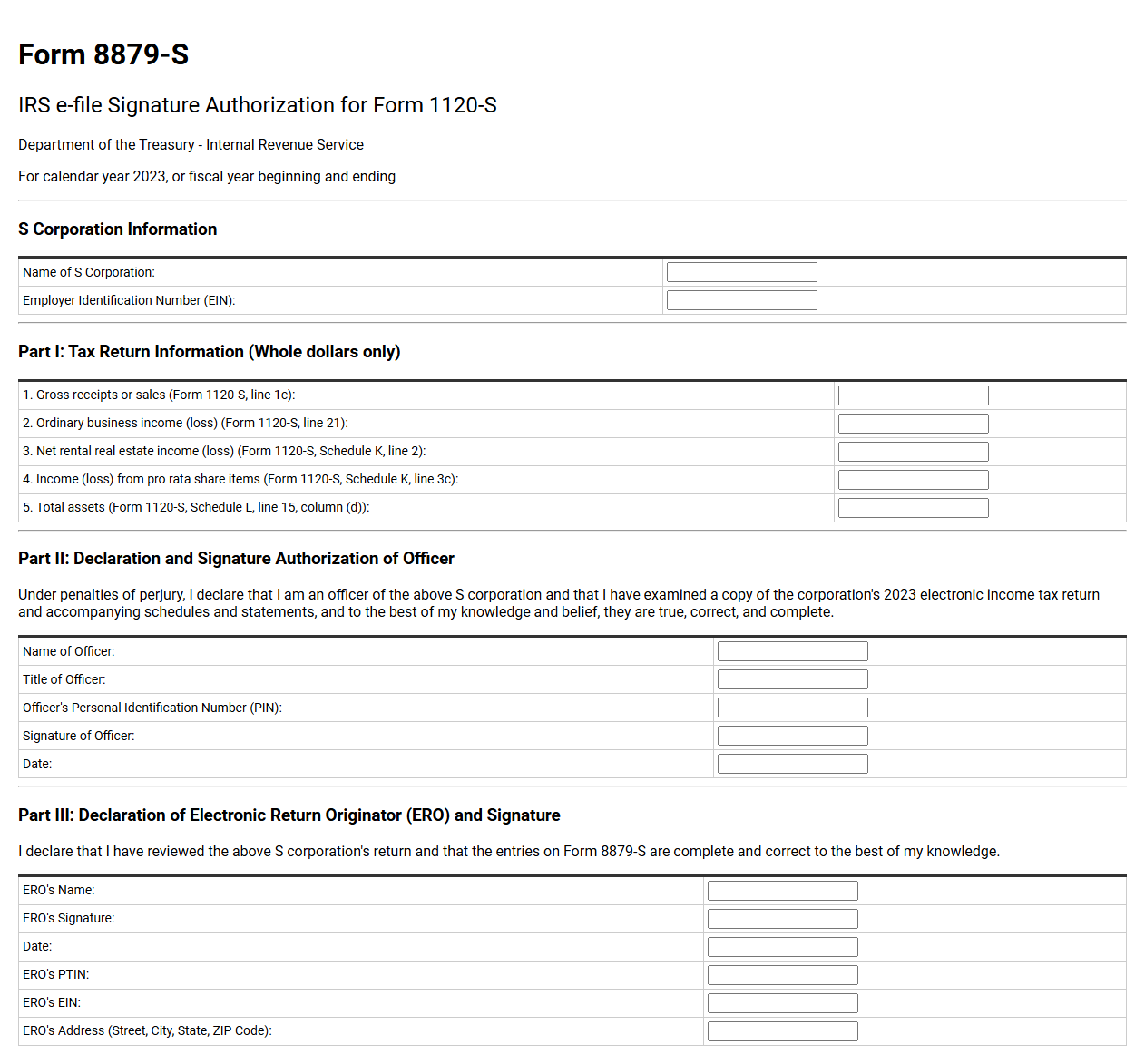This screenshot has height=1064, width=1145.
Task: Click the Employer Identification Number (EIN) field
Action: (741, 300)
